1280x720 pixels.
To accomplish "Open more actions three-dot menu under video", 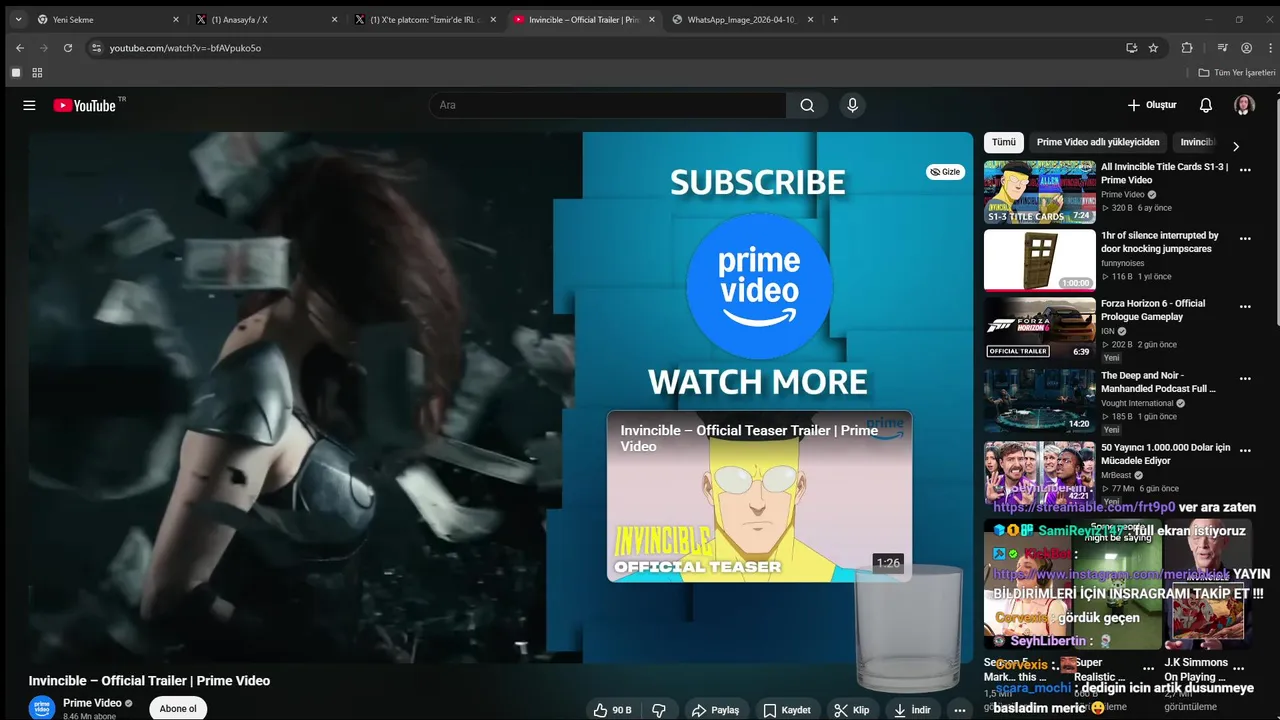I will point(960,710).
